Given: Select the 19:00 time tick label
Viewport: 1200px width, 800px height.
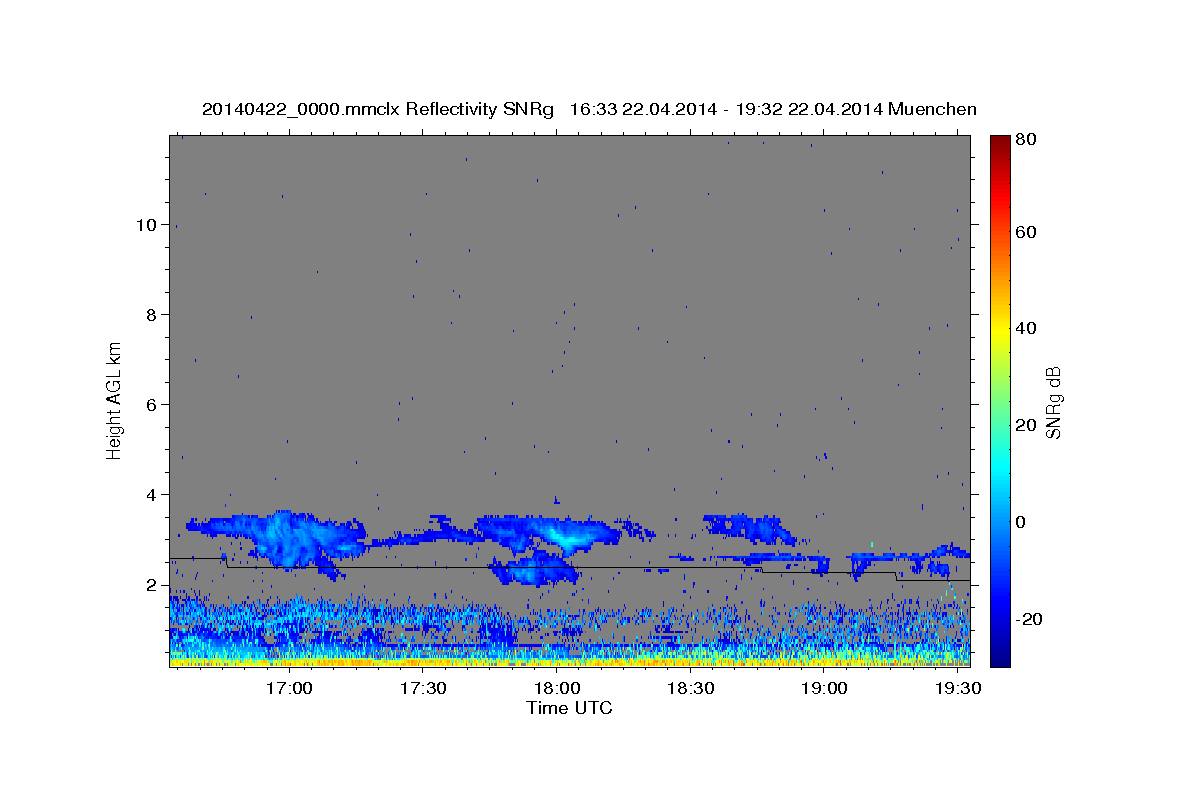Looking at the screenshot, I should 824,689.
